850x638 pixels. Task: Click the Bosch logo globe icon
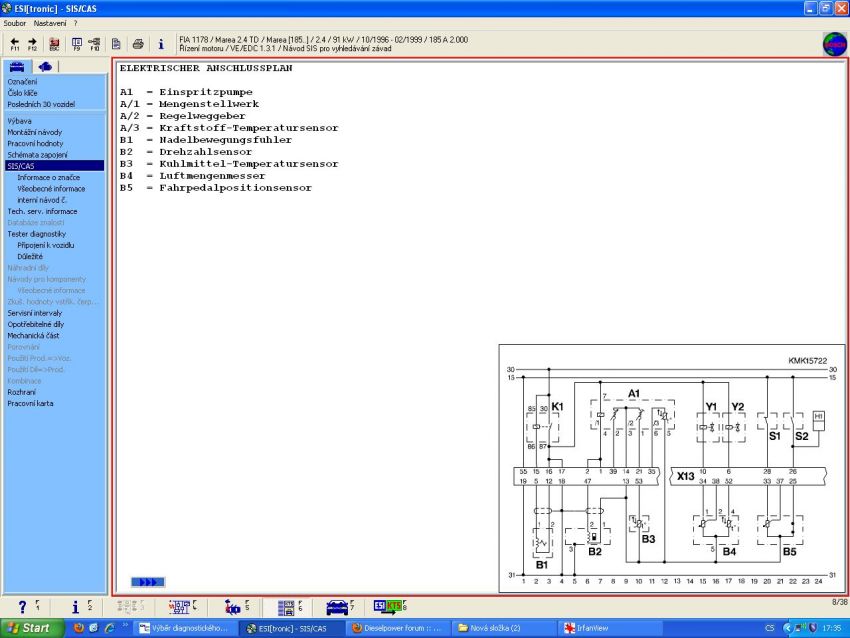[x=835, y=44]
